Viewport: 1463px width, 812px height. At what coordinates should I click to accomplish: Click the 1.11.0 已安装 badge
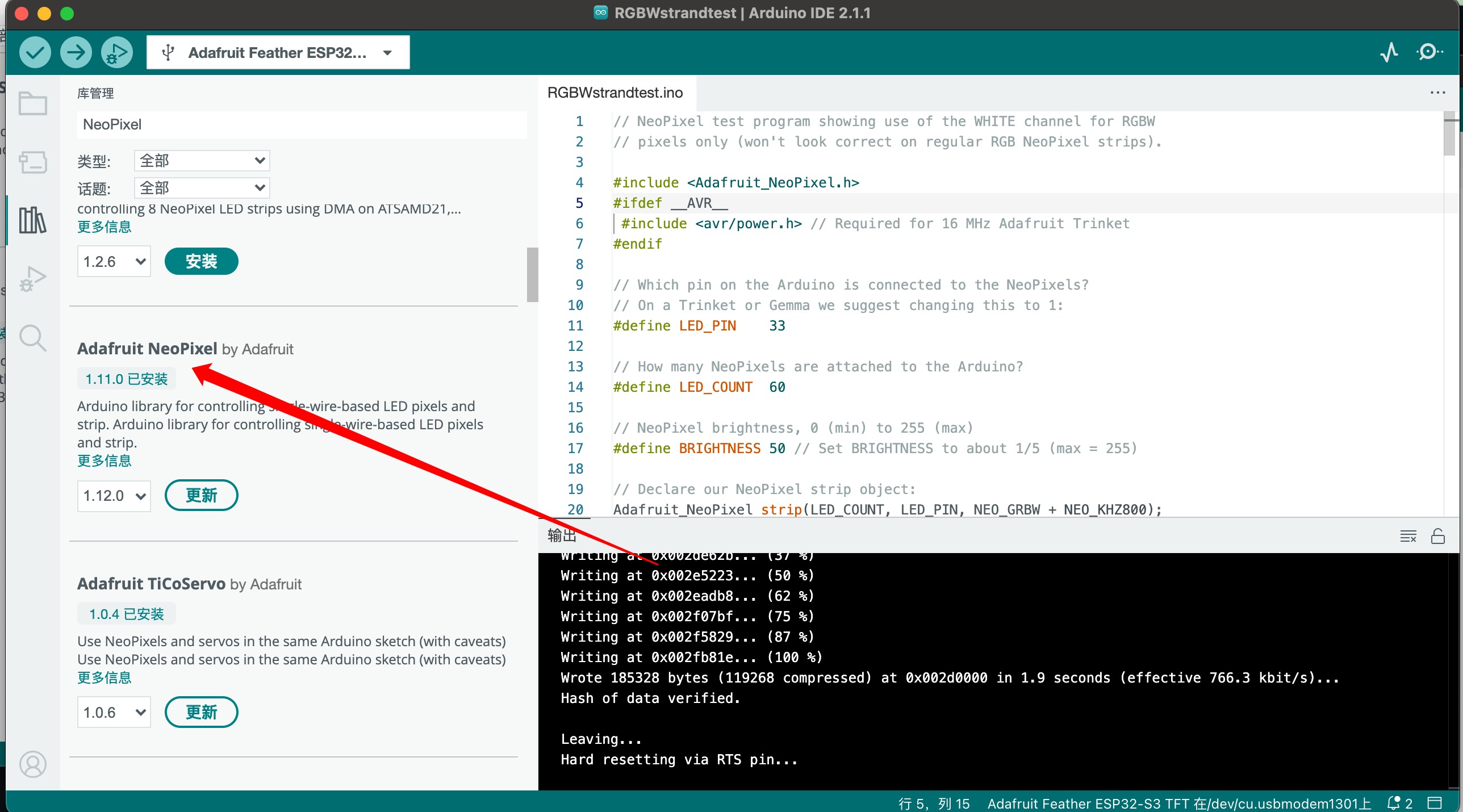pos(127,379)
